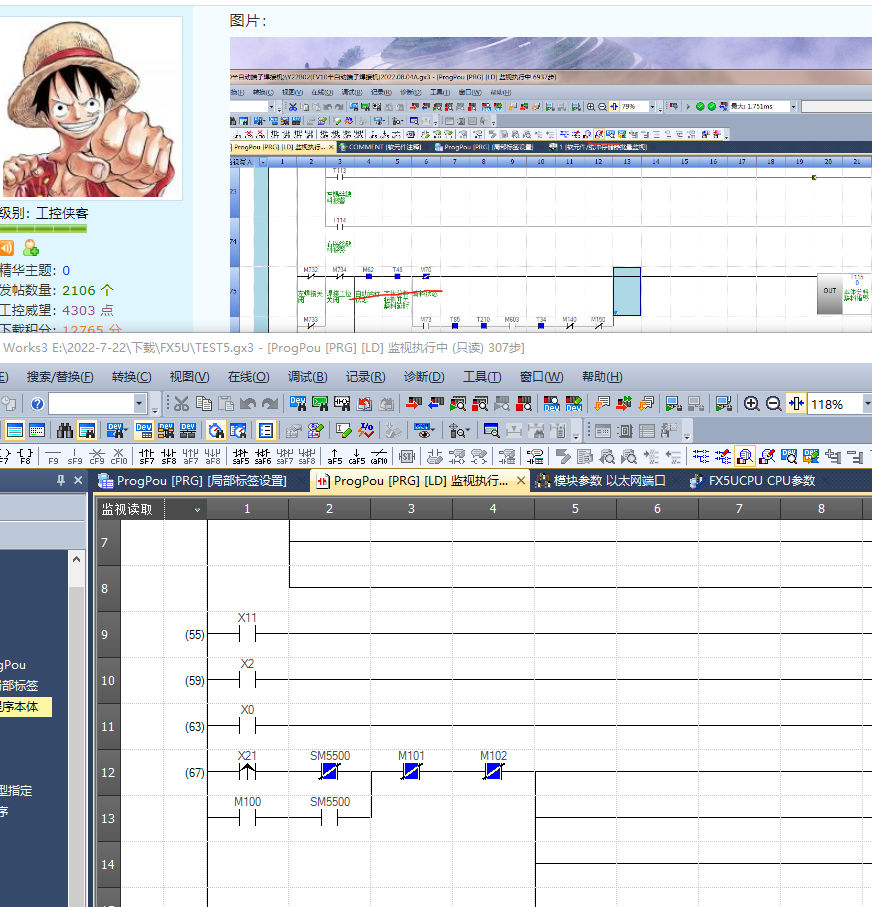Image resolution: width=872 pixels, height=907 pixels.
Task: Expand the 监视读取 mode dropdown
Action: point(197,510)
